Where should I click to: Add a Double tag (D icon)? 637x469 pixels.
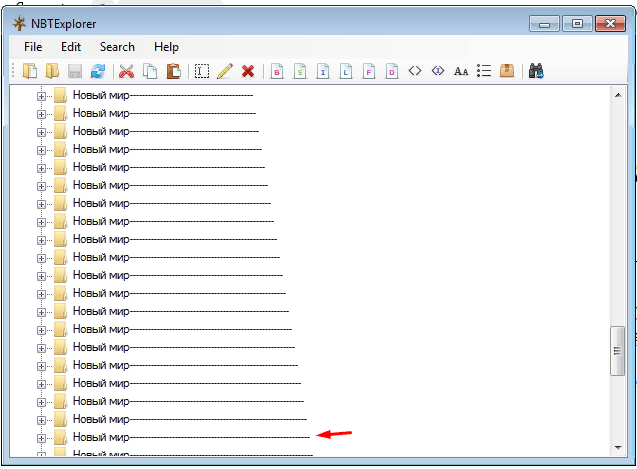392,71
